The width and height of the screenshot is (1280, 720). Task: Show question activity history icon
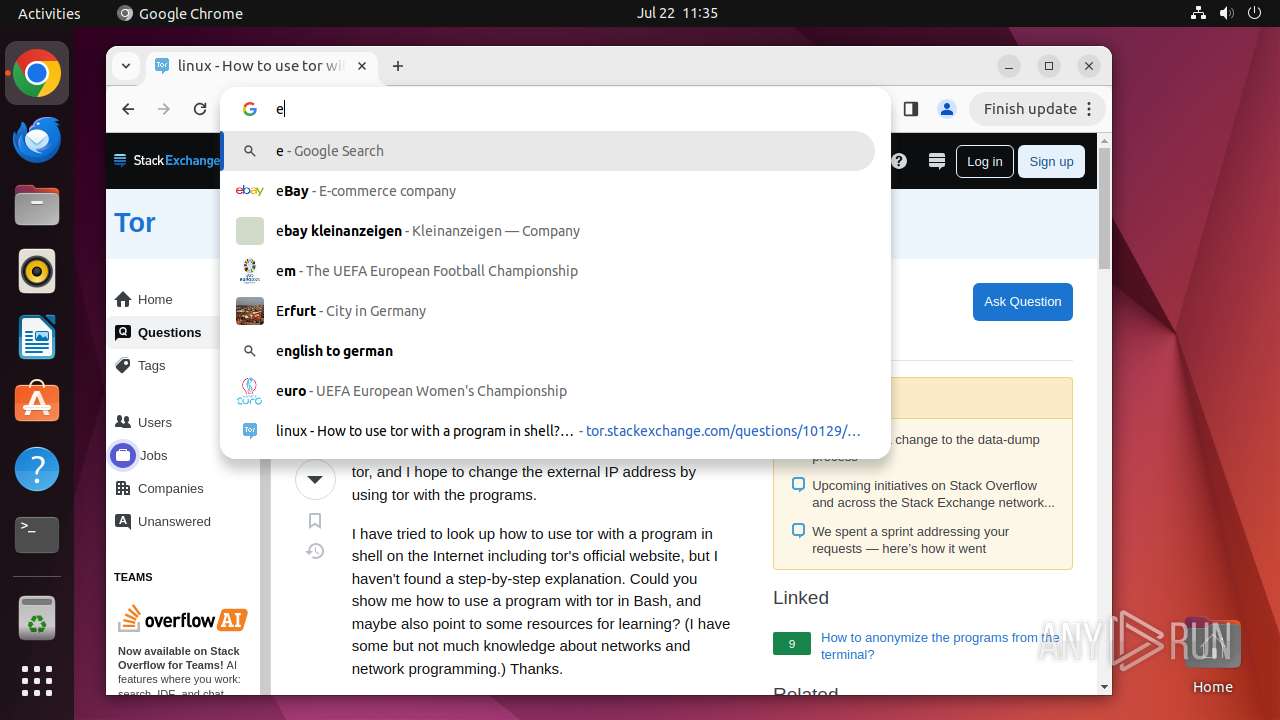(x=315, y=551)
